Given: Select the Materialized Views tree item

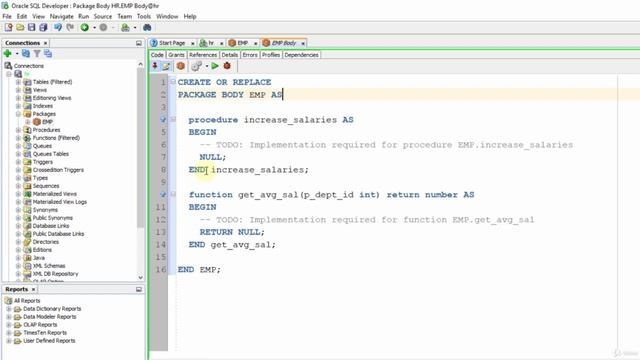Looking at the screenshot, I should tap(54, 194).
